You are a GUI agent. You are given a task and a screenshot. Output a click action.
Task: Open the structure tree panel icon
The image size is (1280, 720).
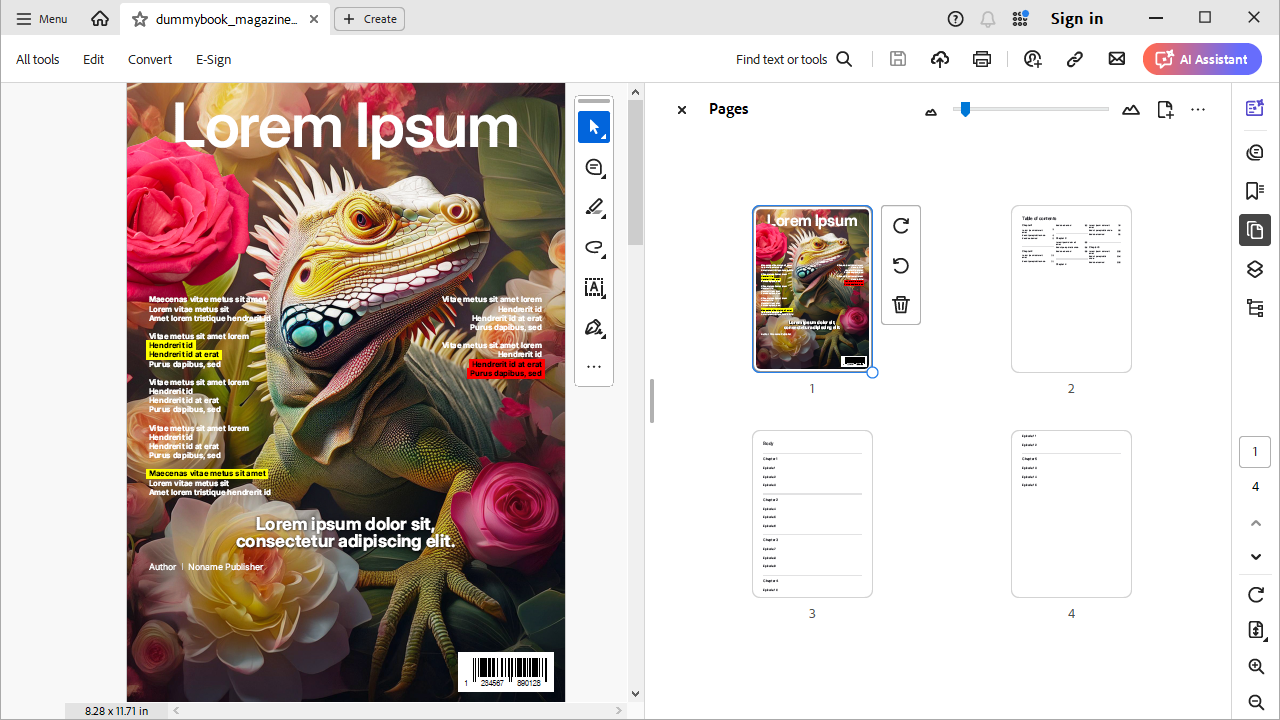[1255, 308]
